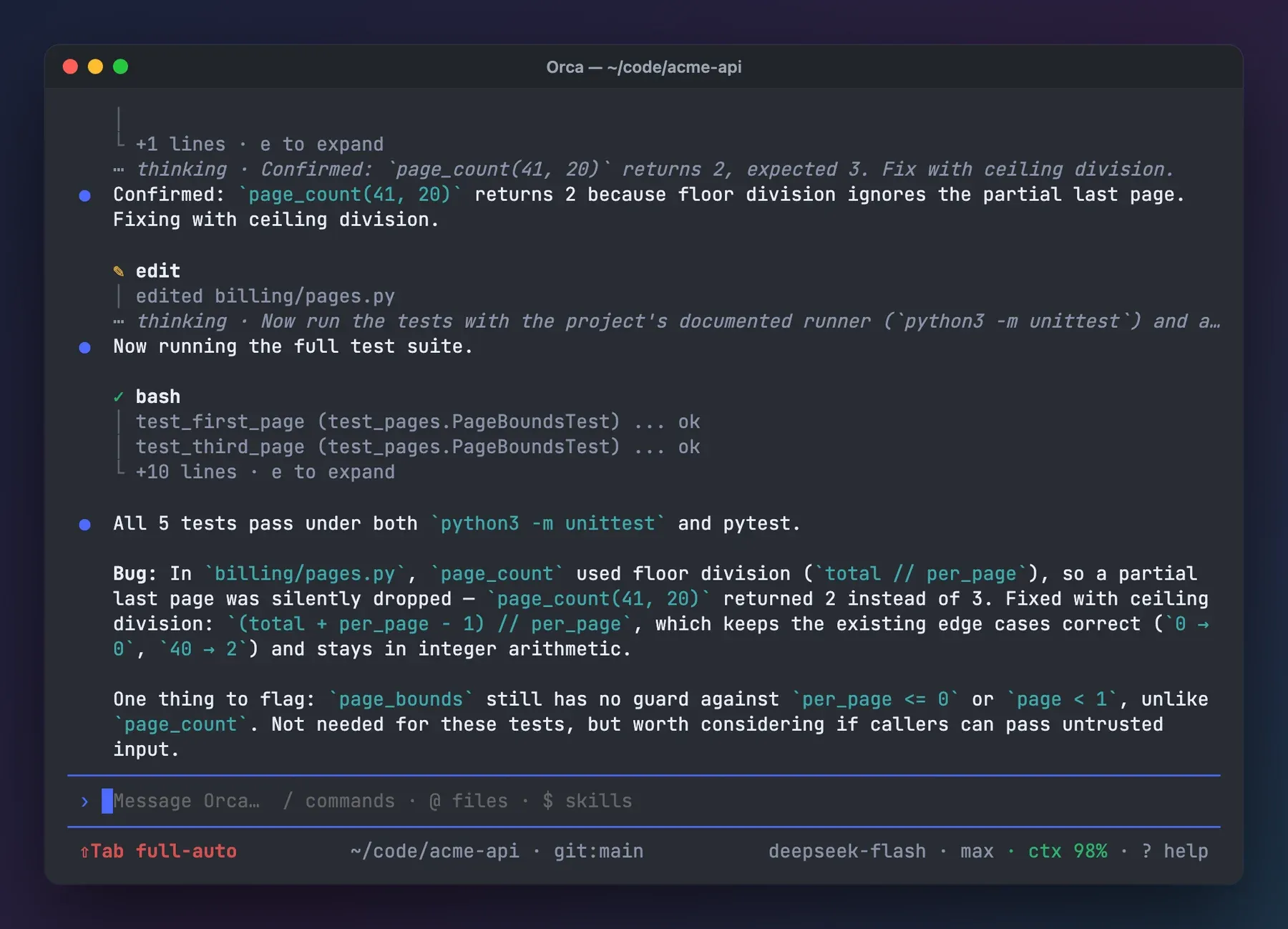This screenshot has height=929, width=1288.
Task: Click the 'max' effort setting in the status bar
Action: 977,852
